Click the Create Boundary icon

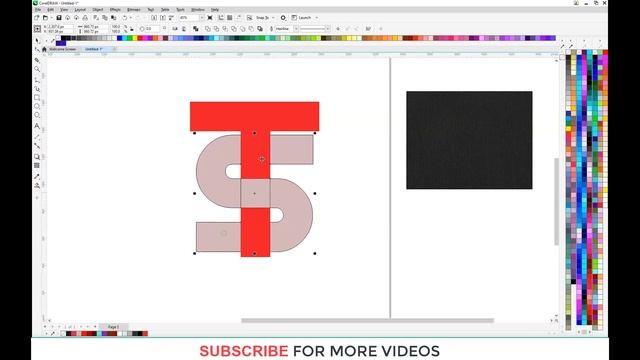260,29
